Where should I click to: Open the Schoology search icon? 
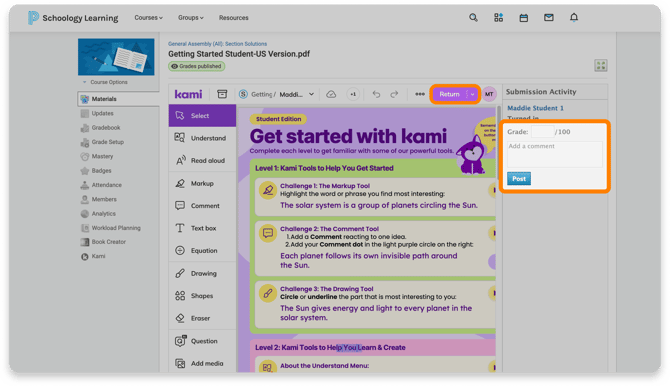click(473, 18)
